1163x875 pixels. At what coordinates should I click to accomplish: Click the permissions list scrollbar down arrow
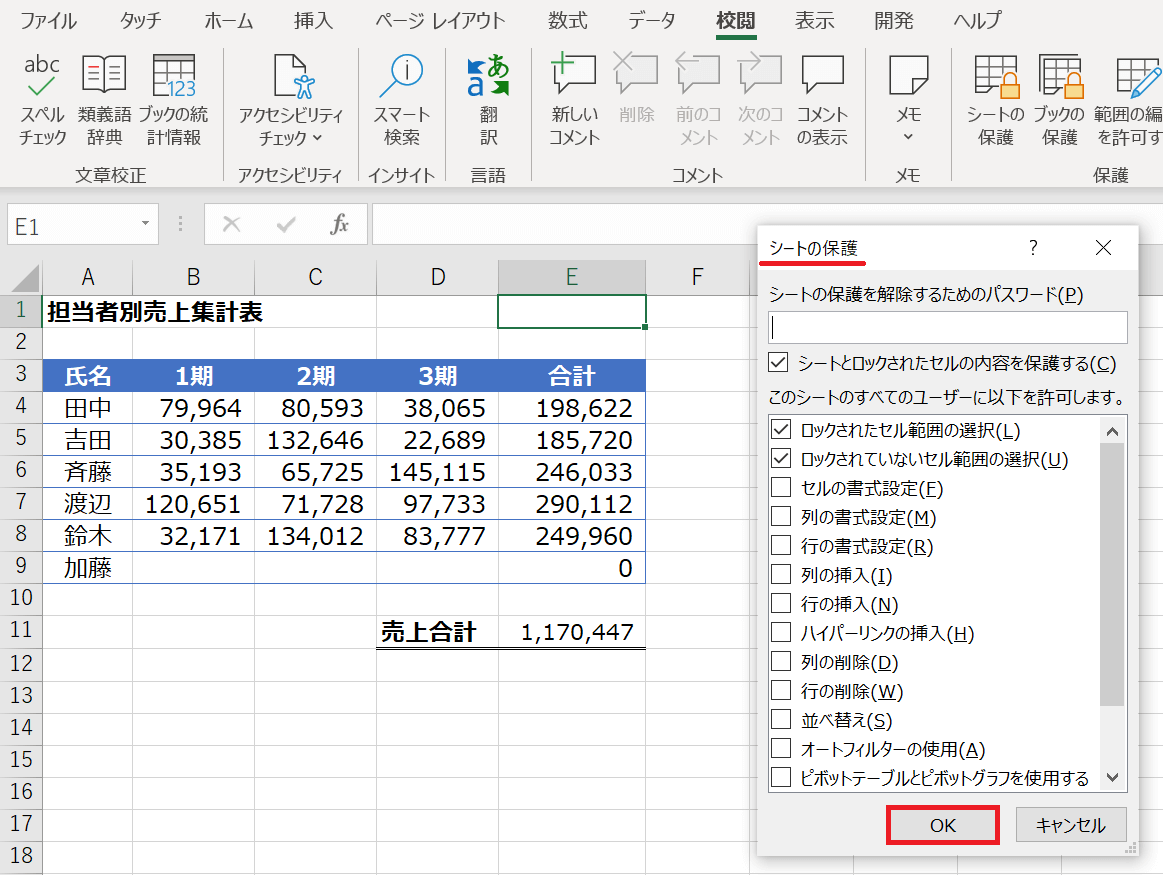click(x=1112, y=777)
